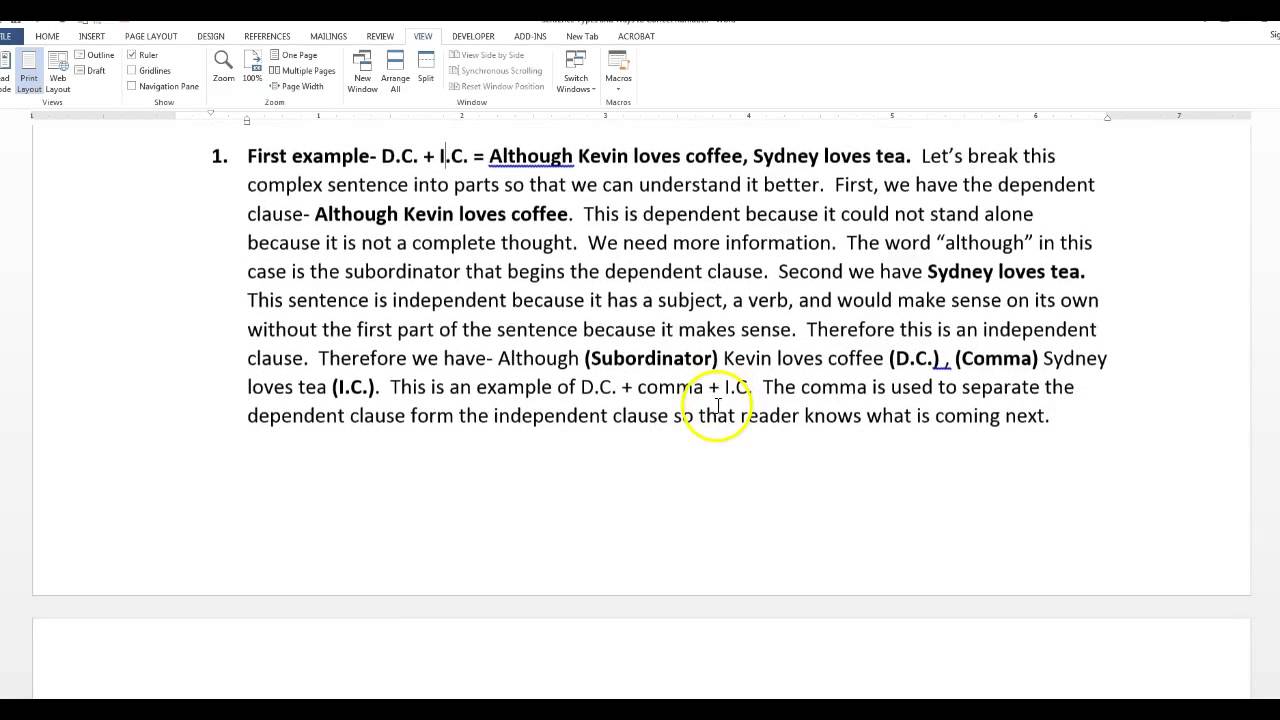Uncheck the Ruler checkbox

pyautogui.click(x=131, y=55)
